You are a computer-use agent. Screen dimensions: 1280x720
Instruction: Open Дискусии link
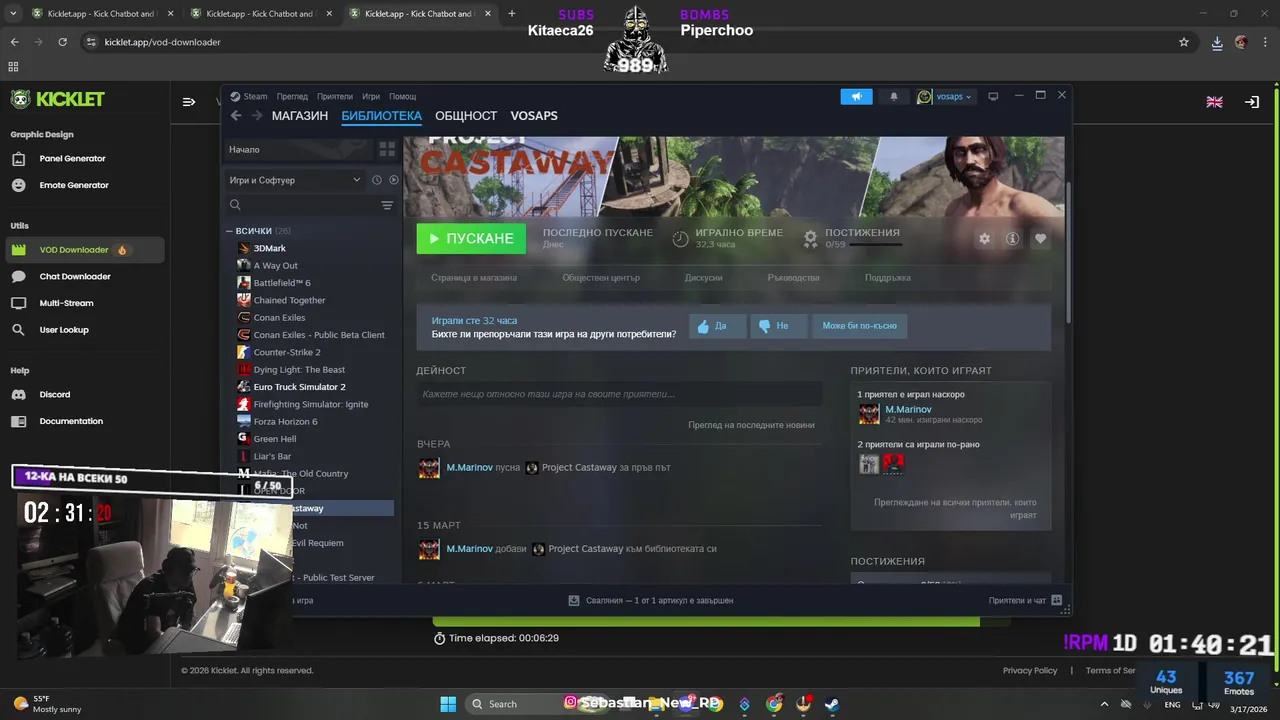point(704,277)
